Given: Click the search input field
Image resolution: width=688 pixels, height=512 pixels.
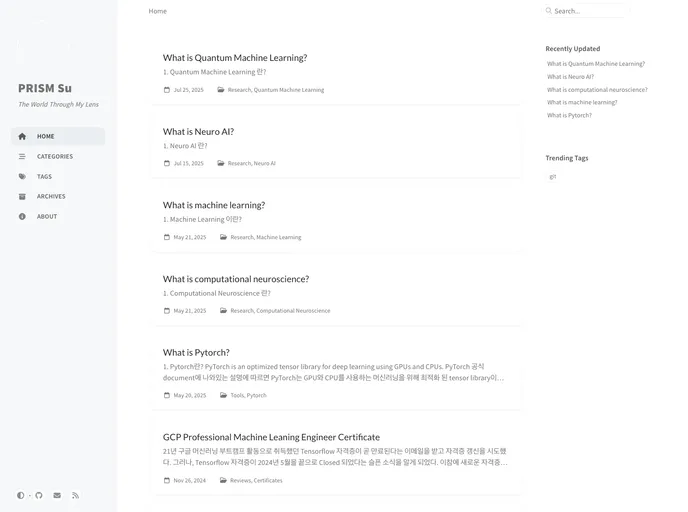Looking at the screenshot, I should click(x=590, y=11).
